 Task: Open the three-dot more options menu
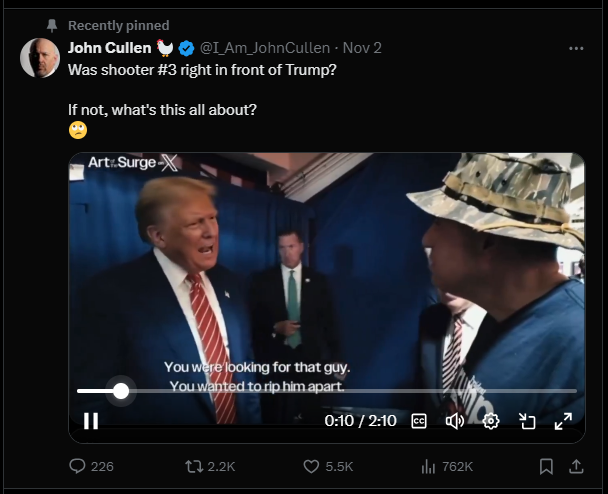pyautogui.click(x=576, y=48)
